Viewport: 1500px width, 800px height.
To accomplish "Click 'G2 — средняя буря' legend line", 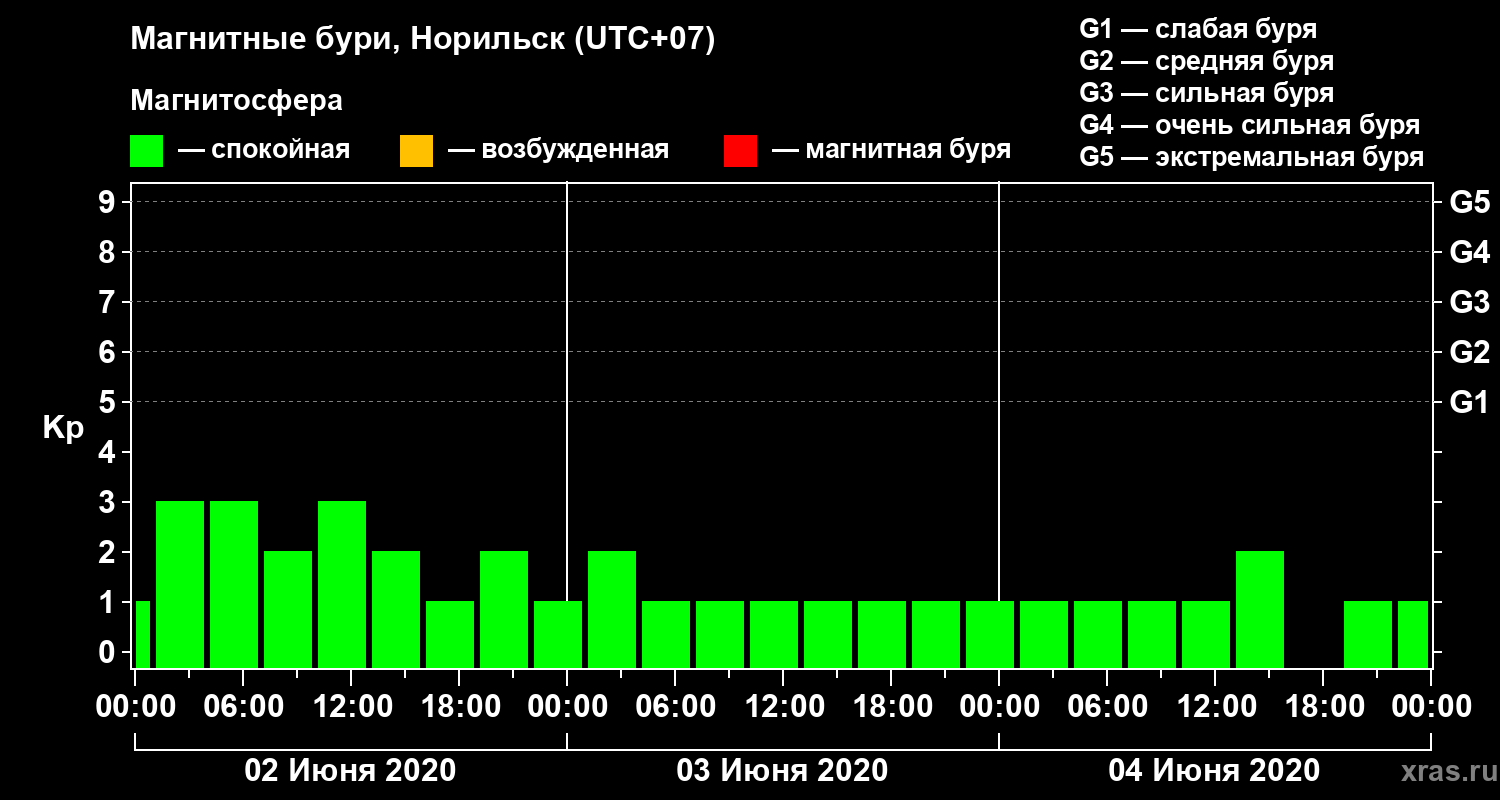I will [1206, 61].
